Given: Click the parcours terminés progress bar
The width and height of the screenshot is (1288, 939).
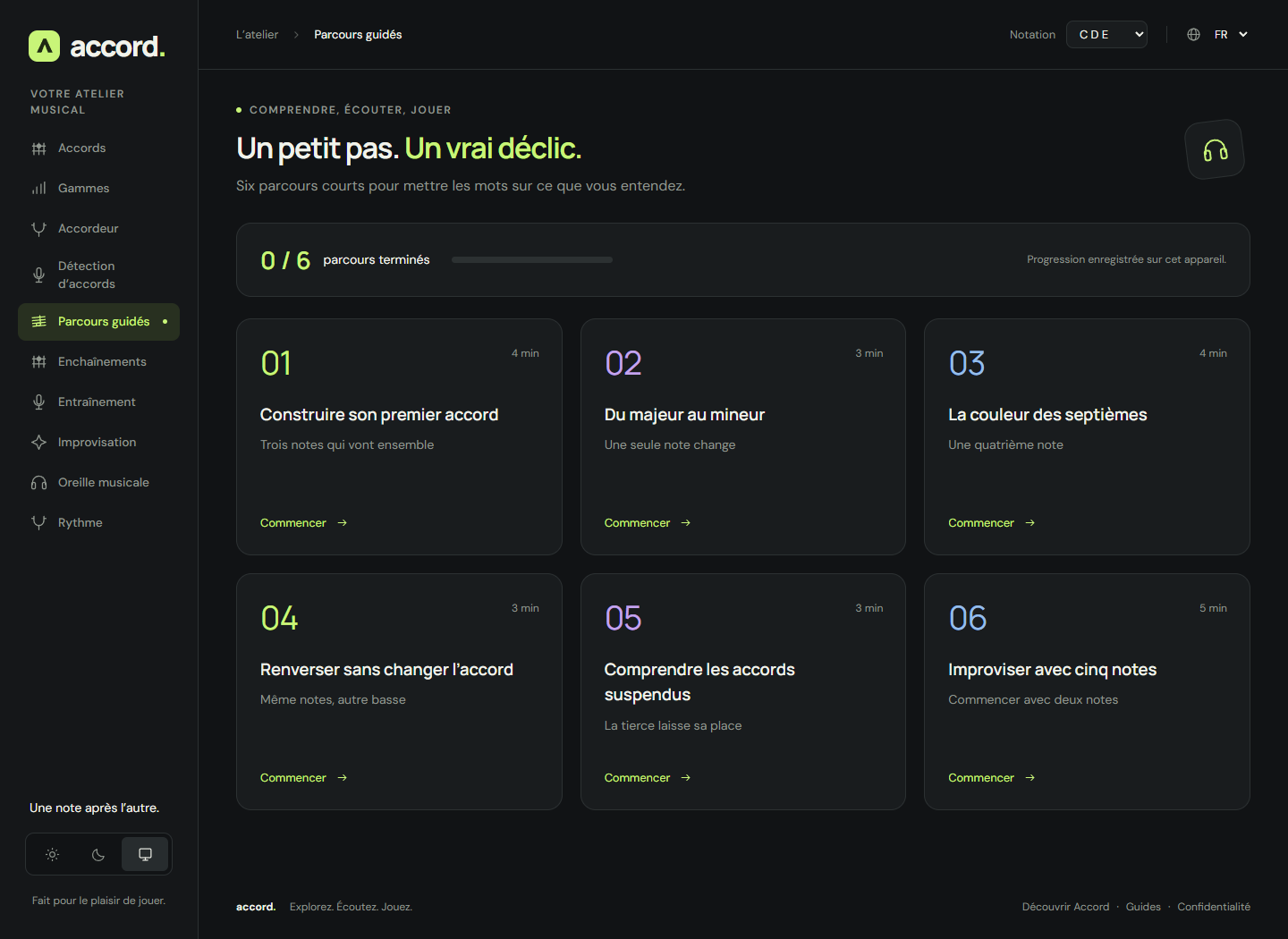Looking at the screenshot, I should 532,260.
